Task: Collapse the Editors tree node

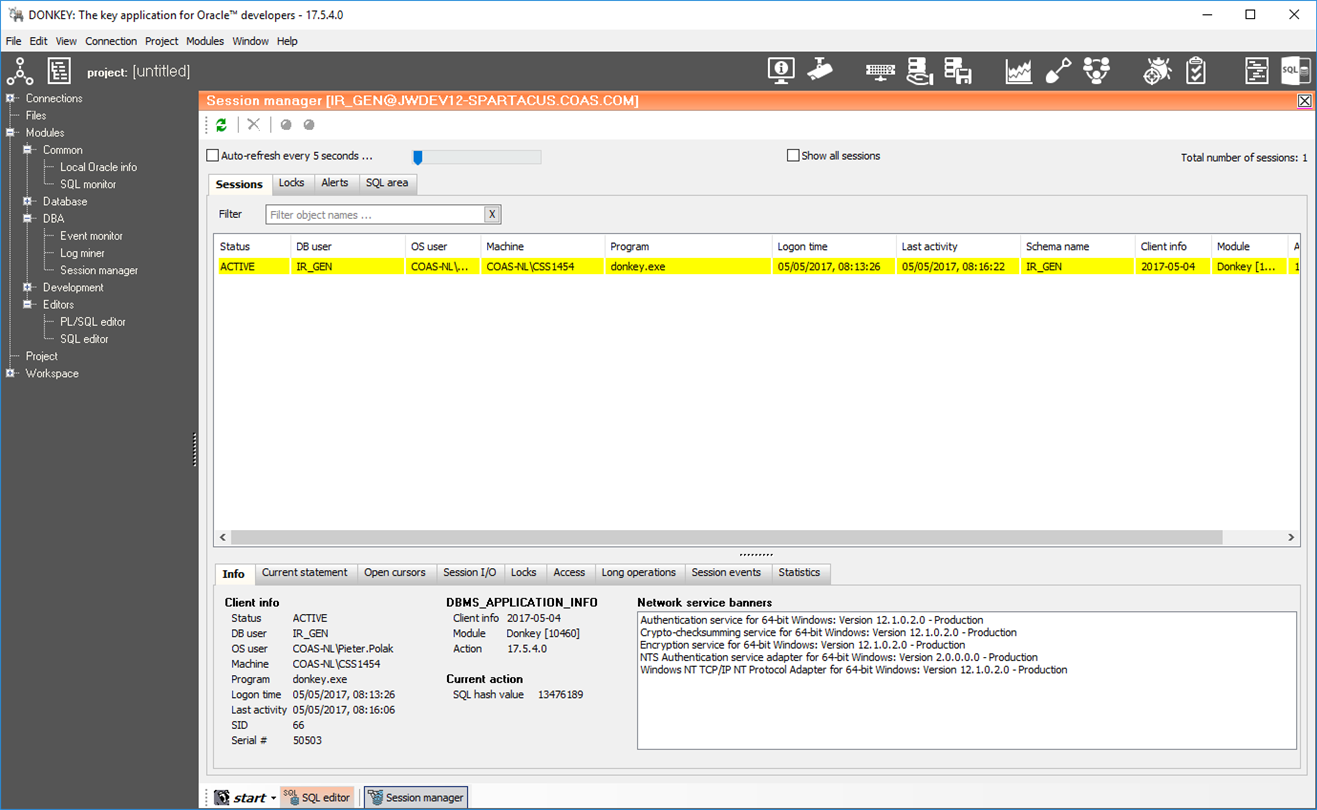Action: click(x=28, y=305)
